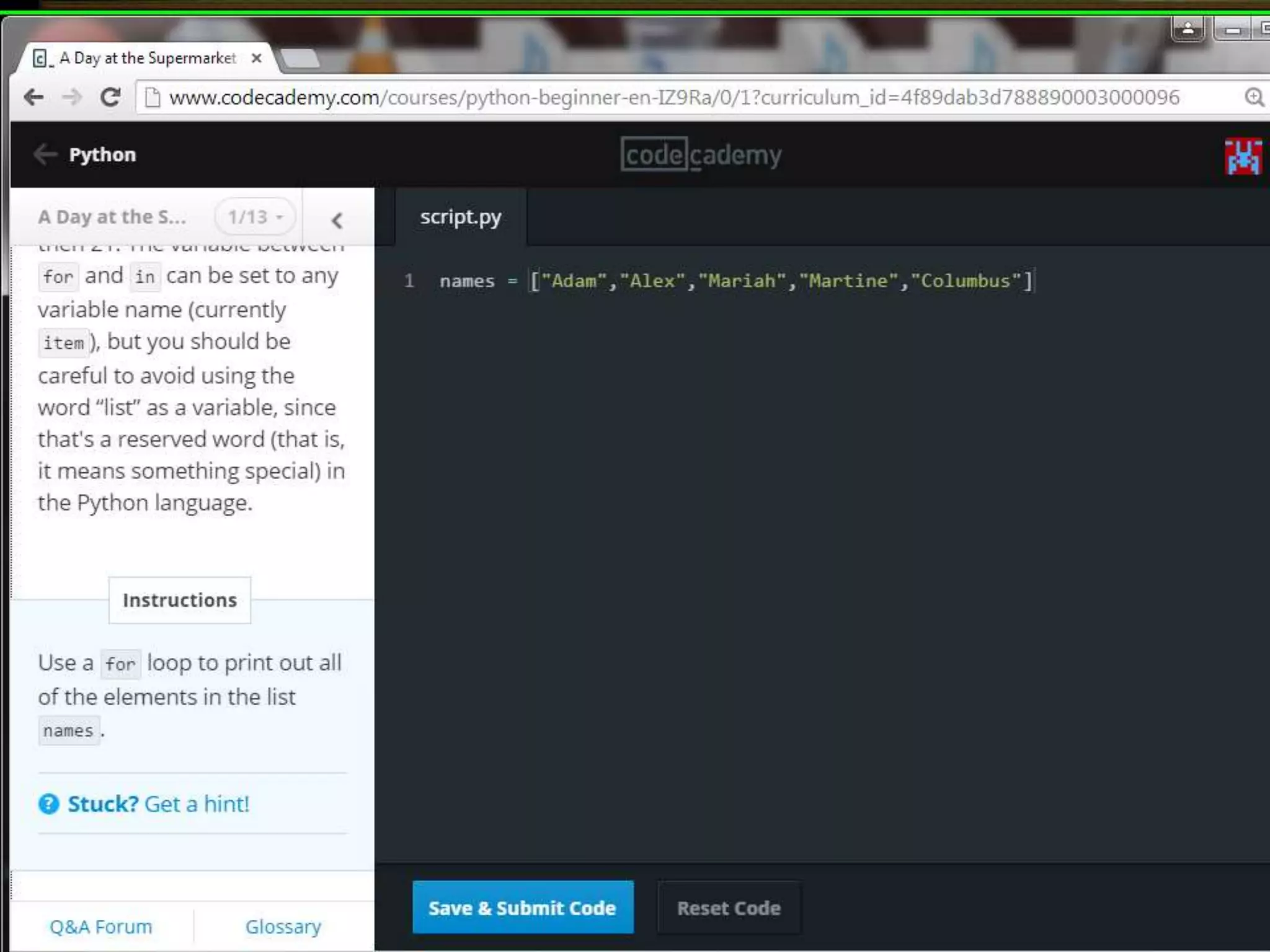Expand the 'A Day at the S...' title
Image resolution: width=1270 pixels, height=952 pixels.
[x=112, y=217]
